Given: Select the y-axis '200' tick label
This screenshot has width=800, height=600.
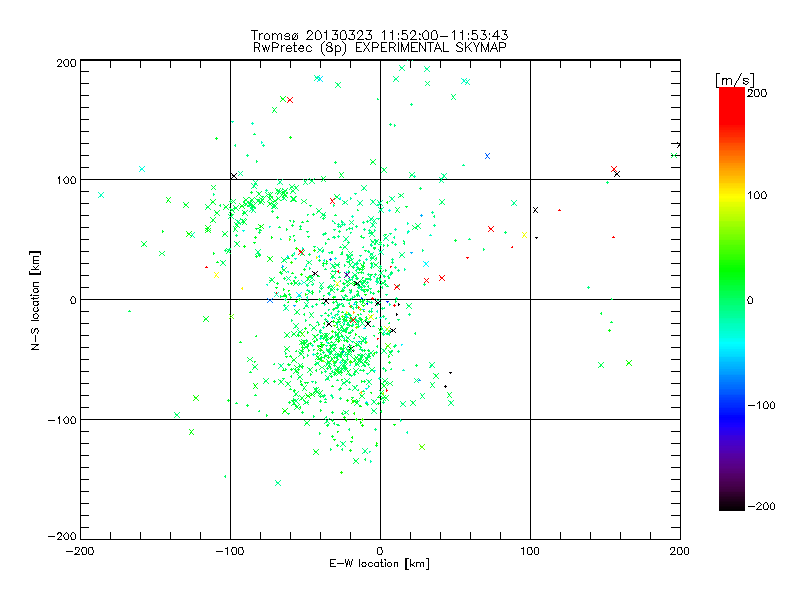Looking at the screenshot, I should (x=66, y=63).
